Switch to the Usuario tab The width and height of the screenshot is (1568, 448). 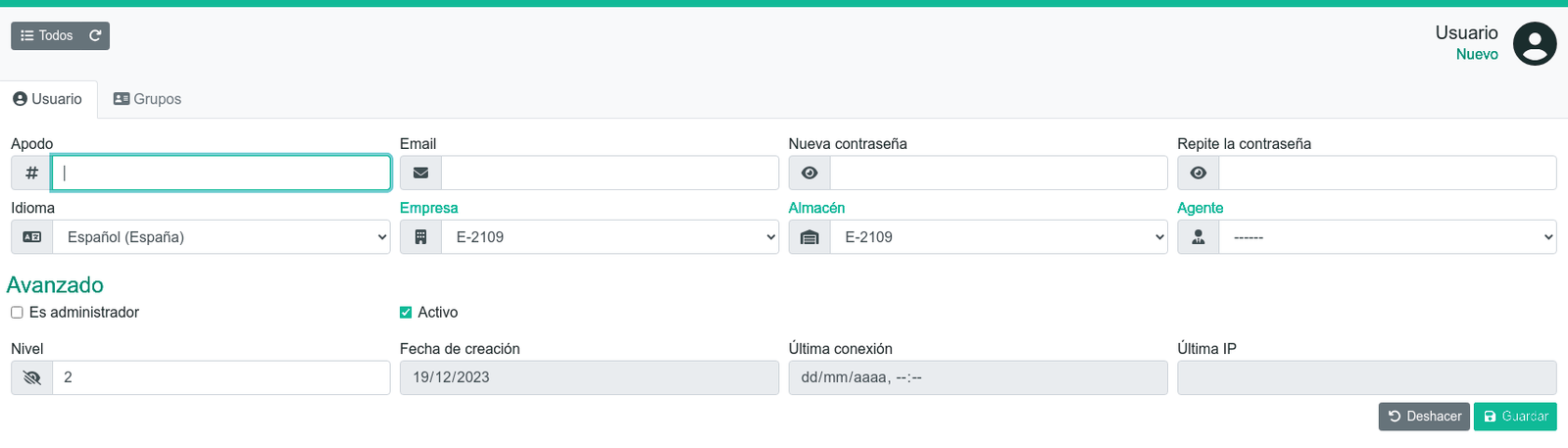48,99
